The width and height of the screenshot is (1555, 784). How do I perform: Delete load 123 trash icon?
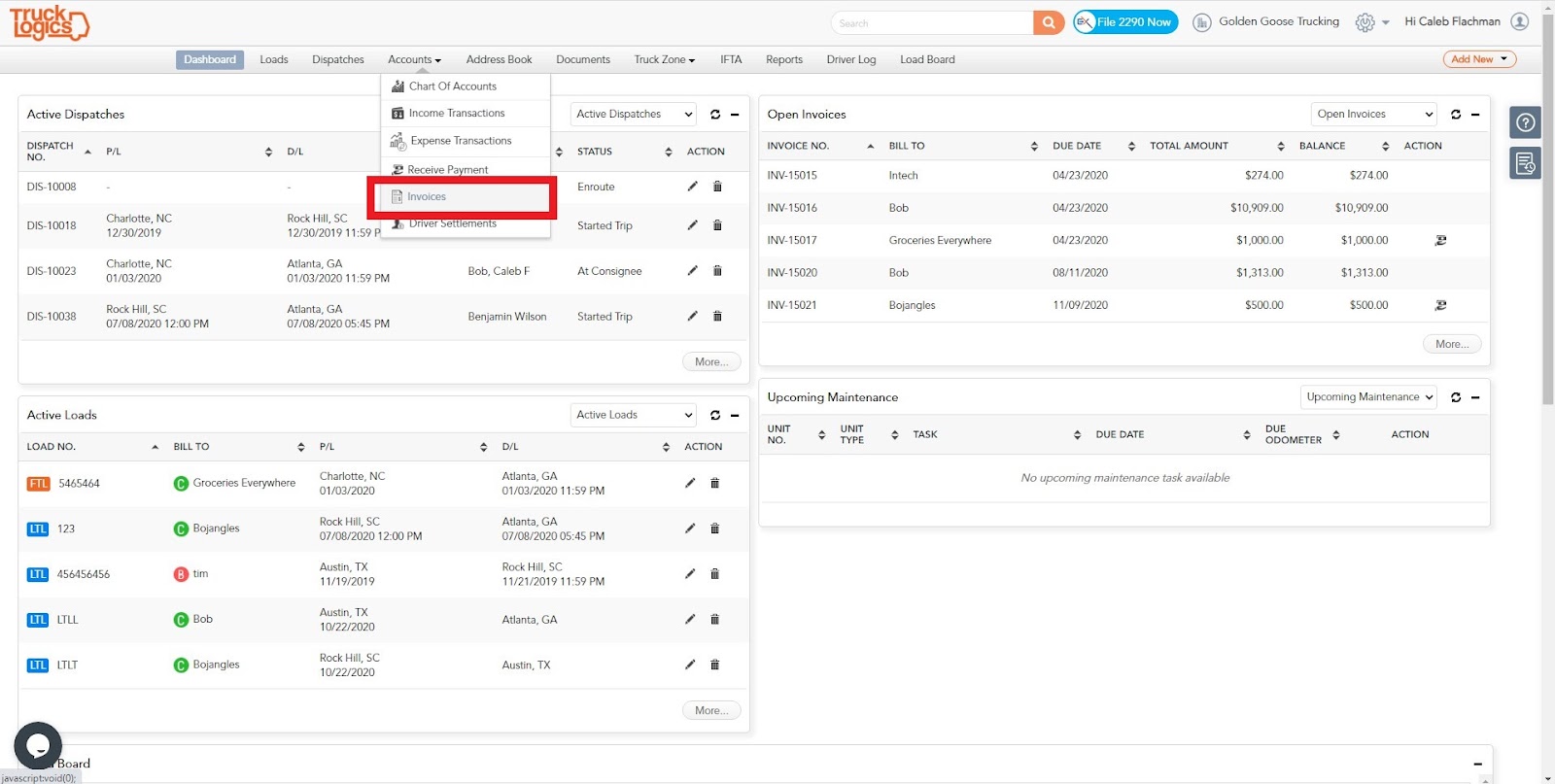[x=714, y=528]
